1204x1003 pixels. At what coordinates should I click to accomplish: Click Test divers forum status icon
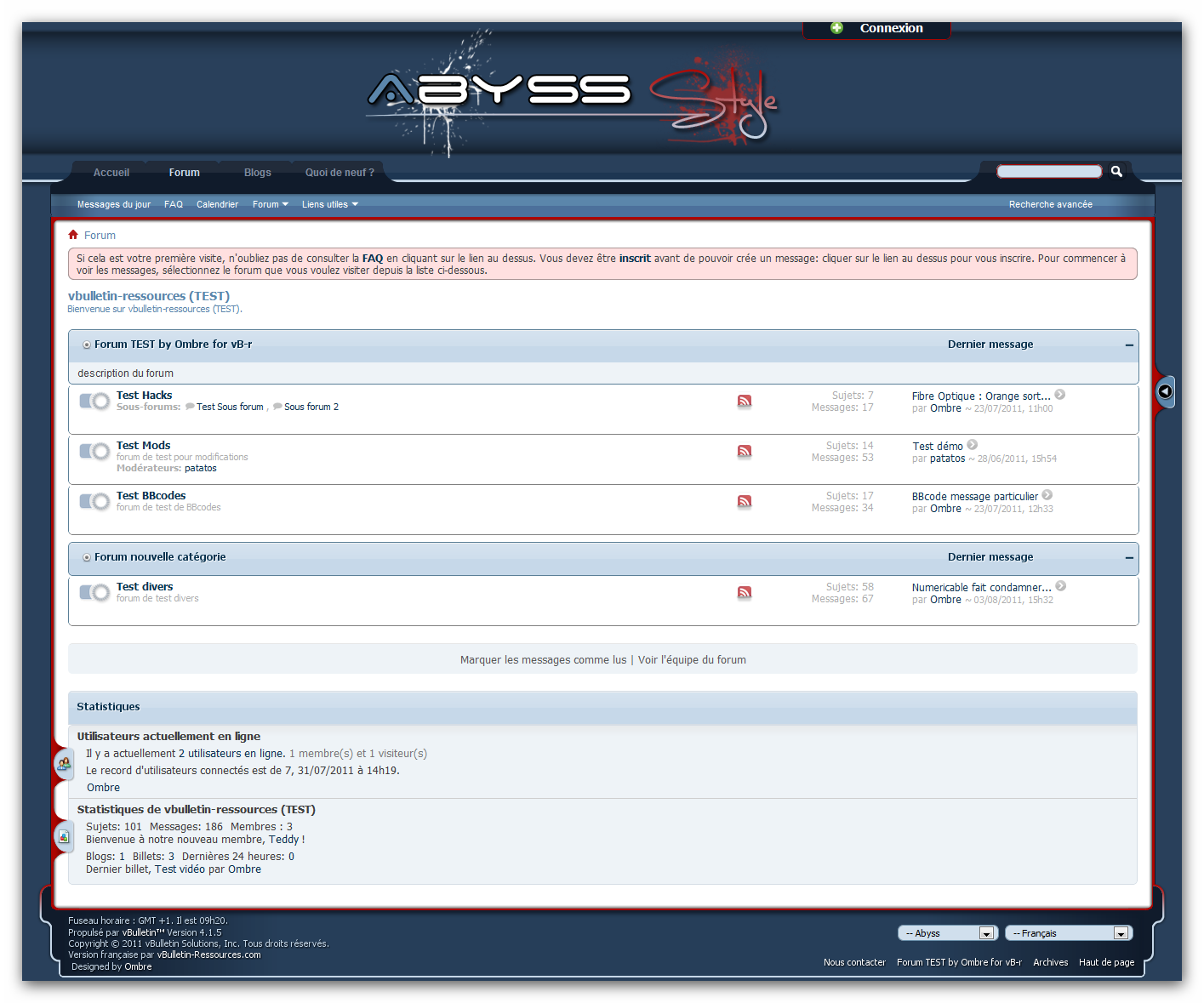94,592
